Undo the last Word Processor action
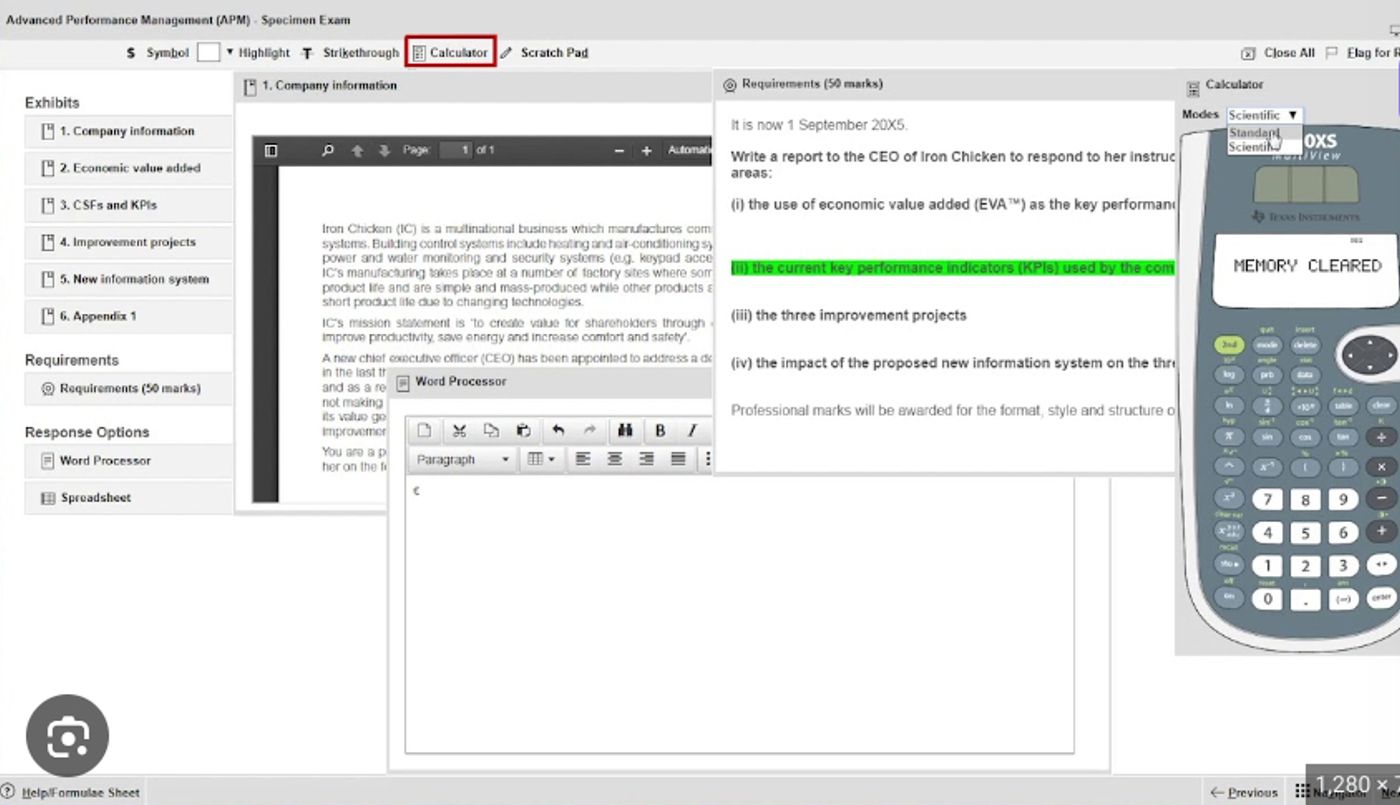 coord(558,430)
